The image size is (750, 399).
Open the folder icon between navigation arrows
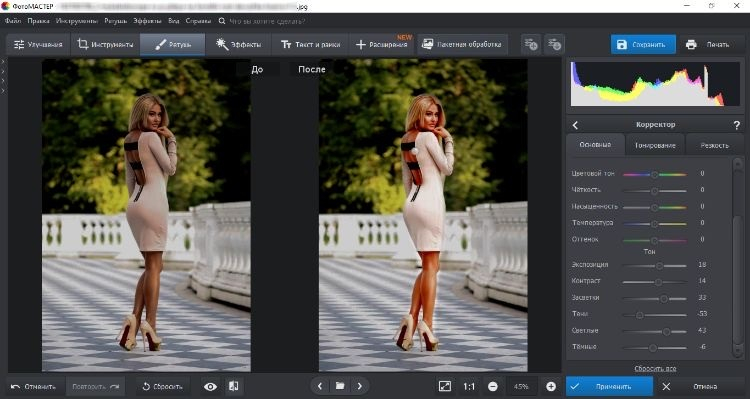(x=340, y=386)
